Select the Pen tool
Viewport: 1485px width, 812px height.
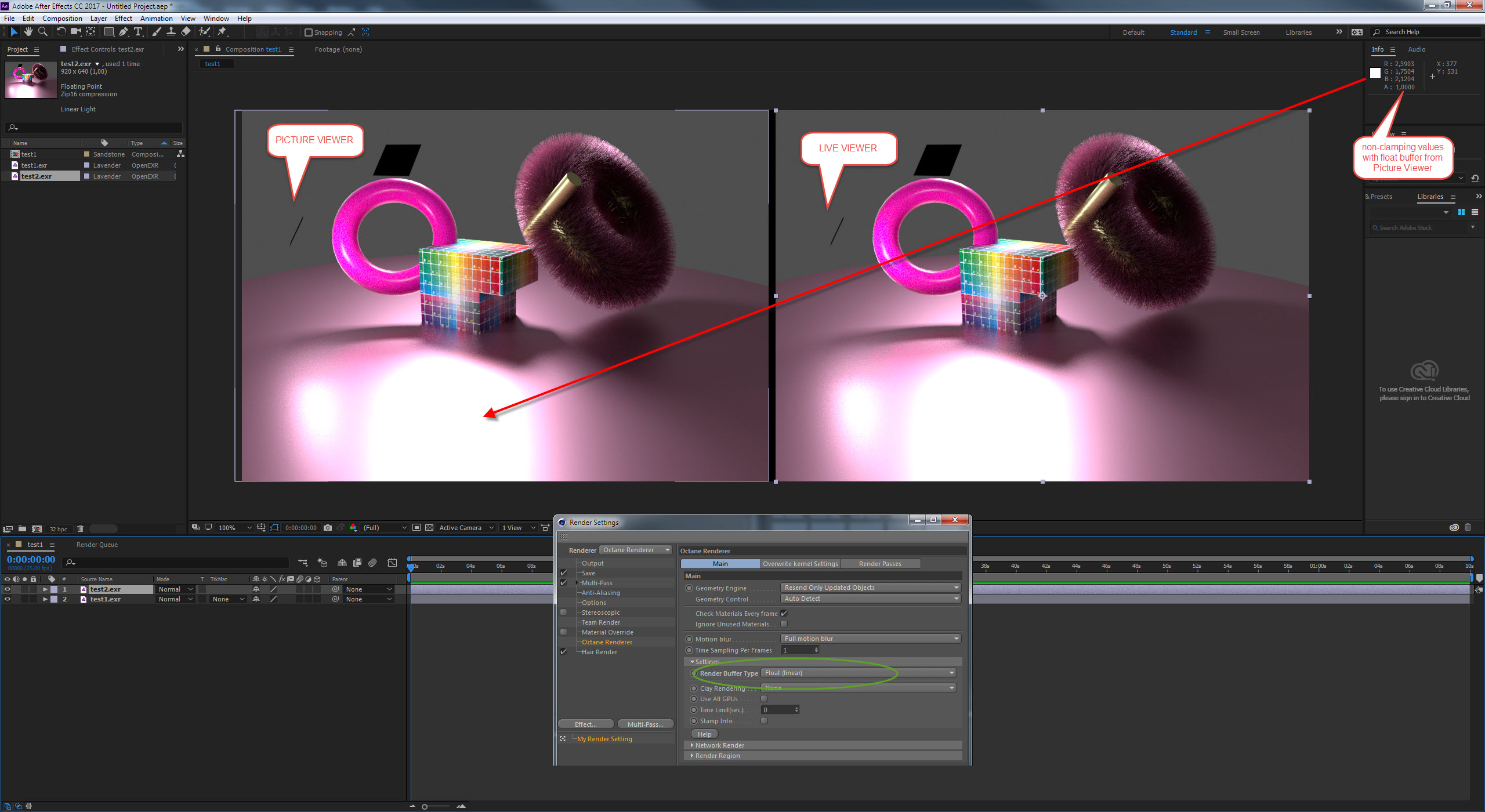pyautogui.click(x=123, y=32)
